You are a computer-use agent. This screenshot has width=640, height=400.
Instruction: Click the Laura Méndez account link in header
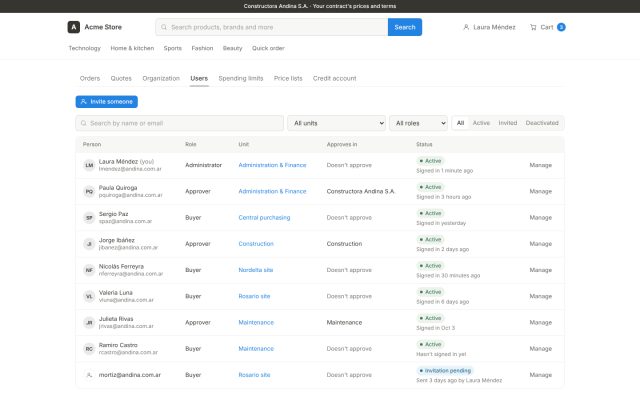click(489, 27)
